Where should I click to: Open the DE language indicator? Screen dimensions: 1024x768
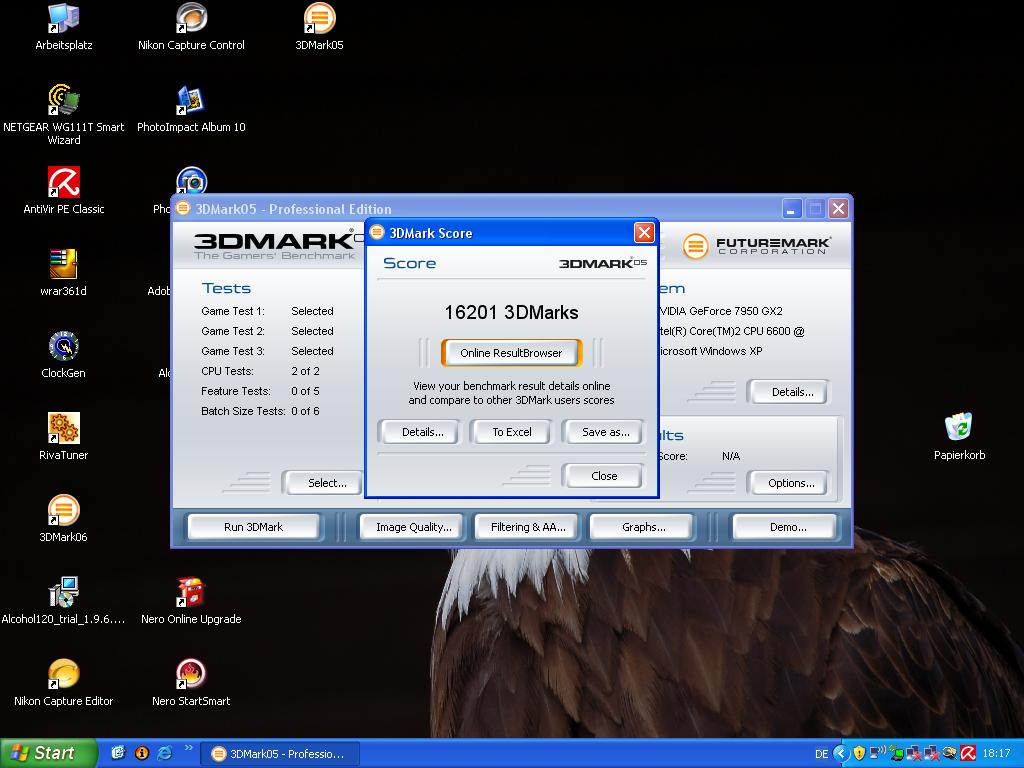point(822,754)
